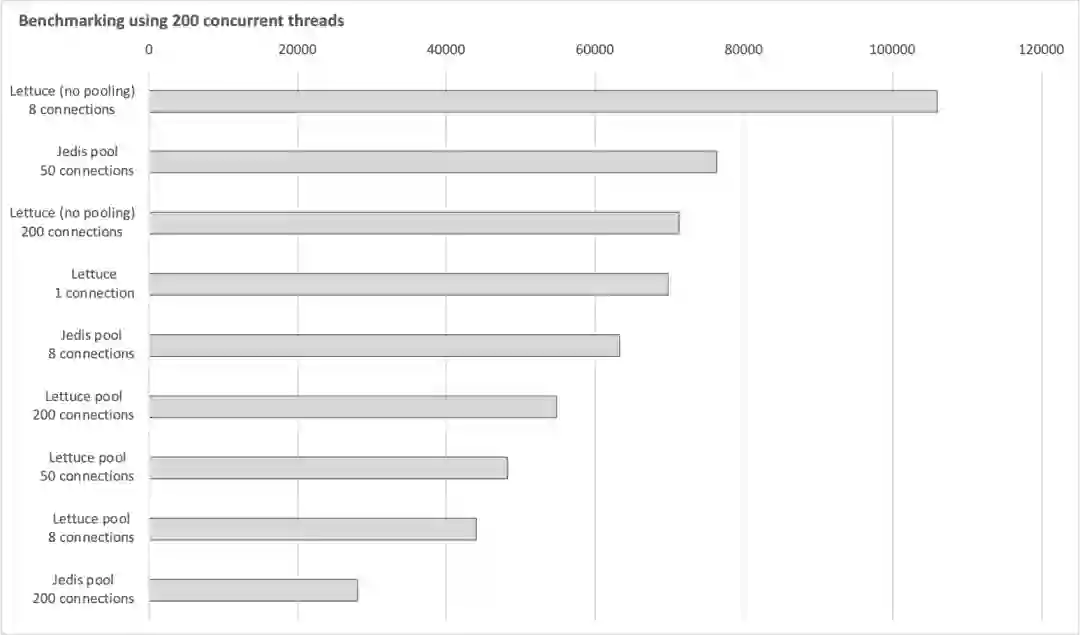Select the Jedis pool 200 connections bar
The image size is (1080, 635).
(x=253, y=590)
